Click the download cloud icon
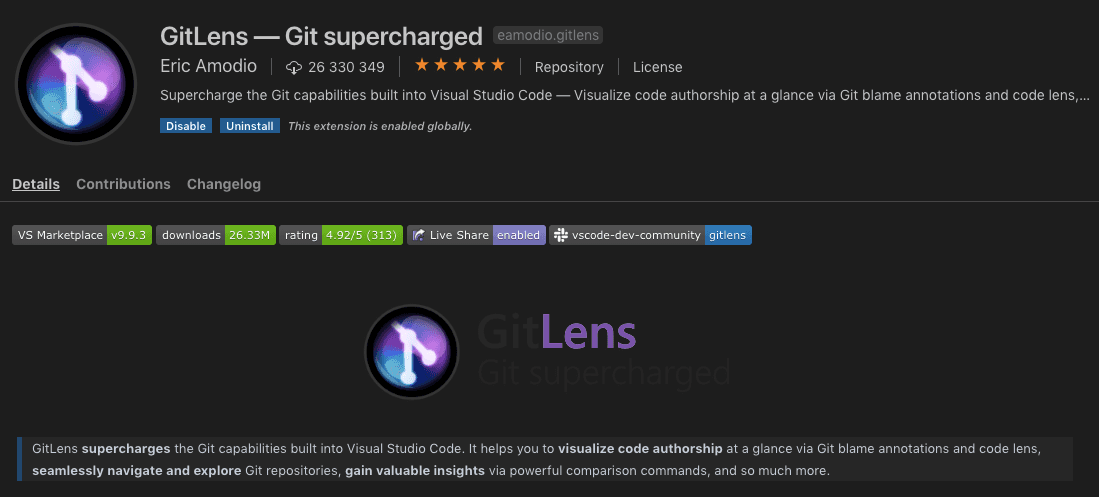 coord(294,67)
